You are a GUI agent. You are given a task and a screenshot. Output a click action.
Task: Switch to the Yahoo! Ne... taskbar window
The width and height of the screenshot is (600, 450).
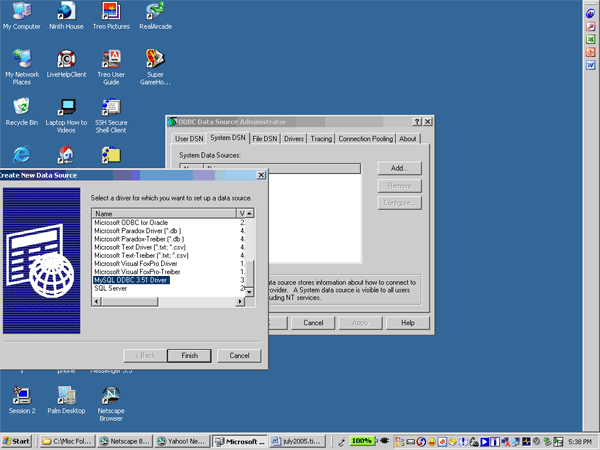182,441
